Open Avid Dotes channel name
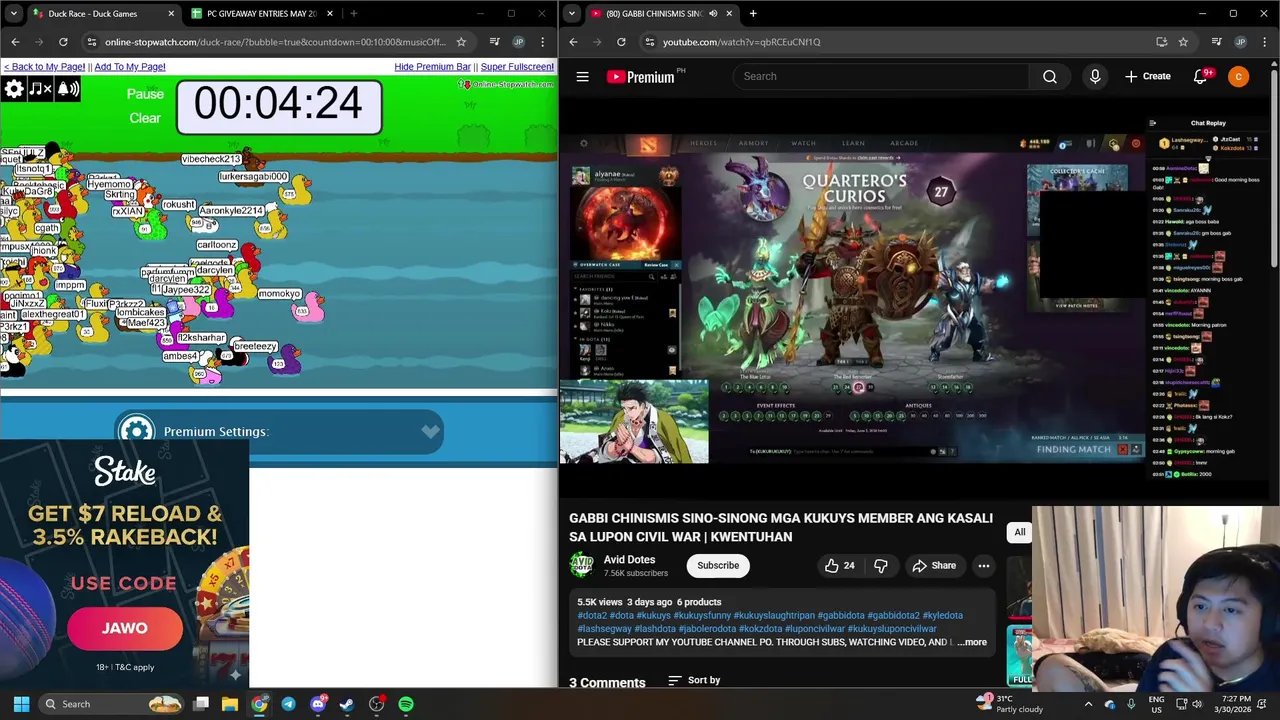Screen dimensions: 1280x720 (629, 559)
